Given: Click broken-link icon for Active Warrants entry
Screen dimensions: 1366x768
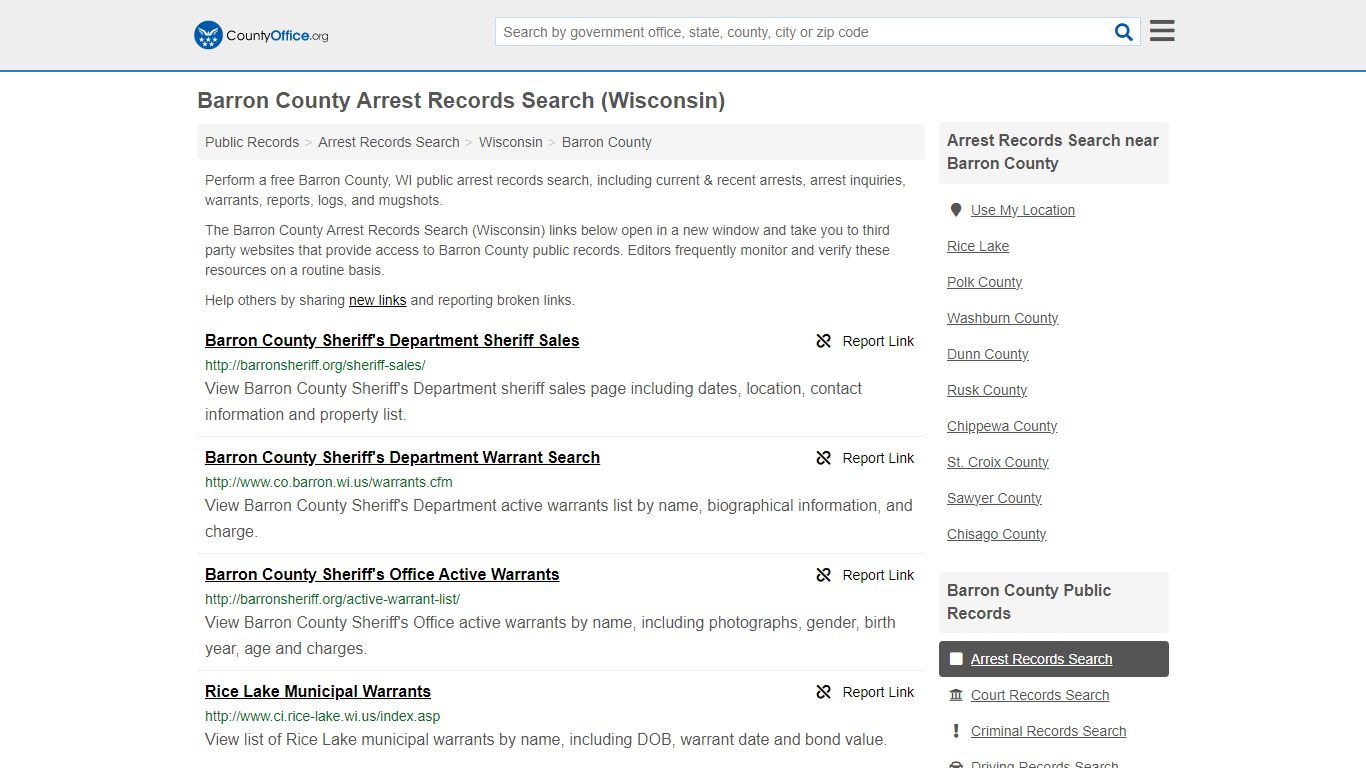Looking at the screenshot, I should (x=824, y=575).
